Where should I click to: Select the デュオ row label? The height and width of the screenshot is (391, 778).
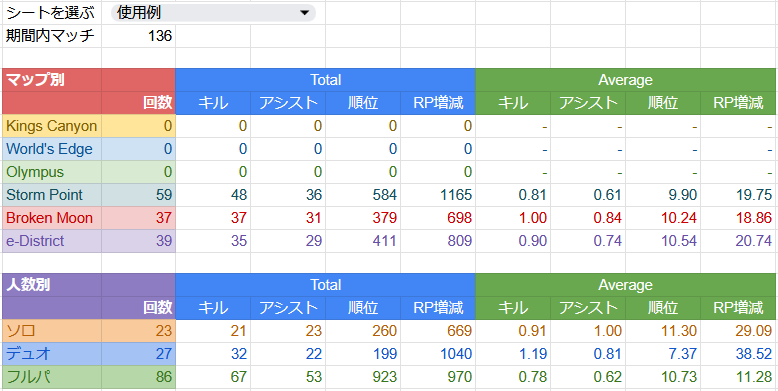[52, 354]
